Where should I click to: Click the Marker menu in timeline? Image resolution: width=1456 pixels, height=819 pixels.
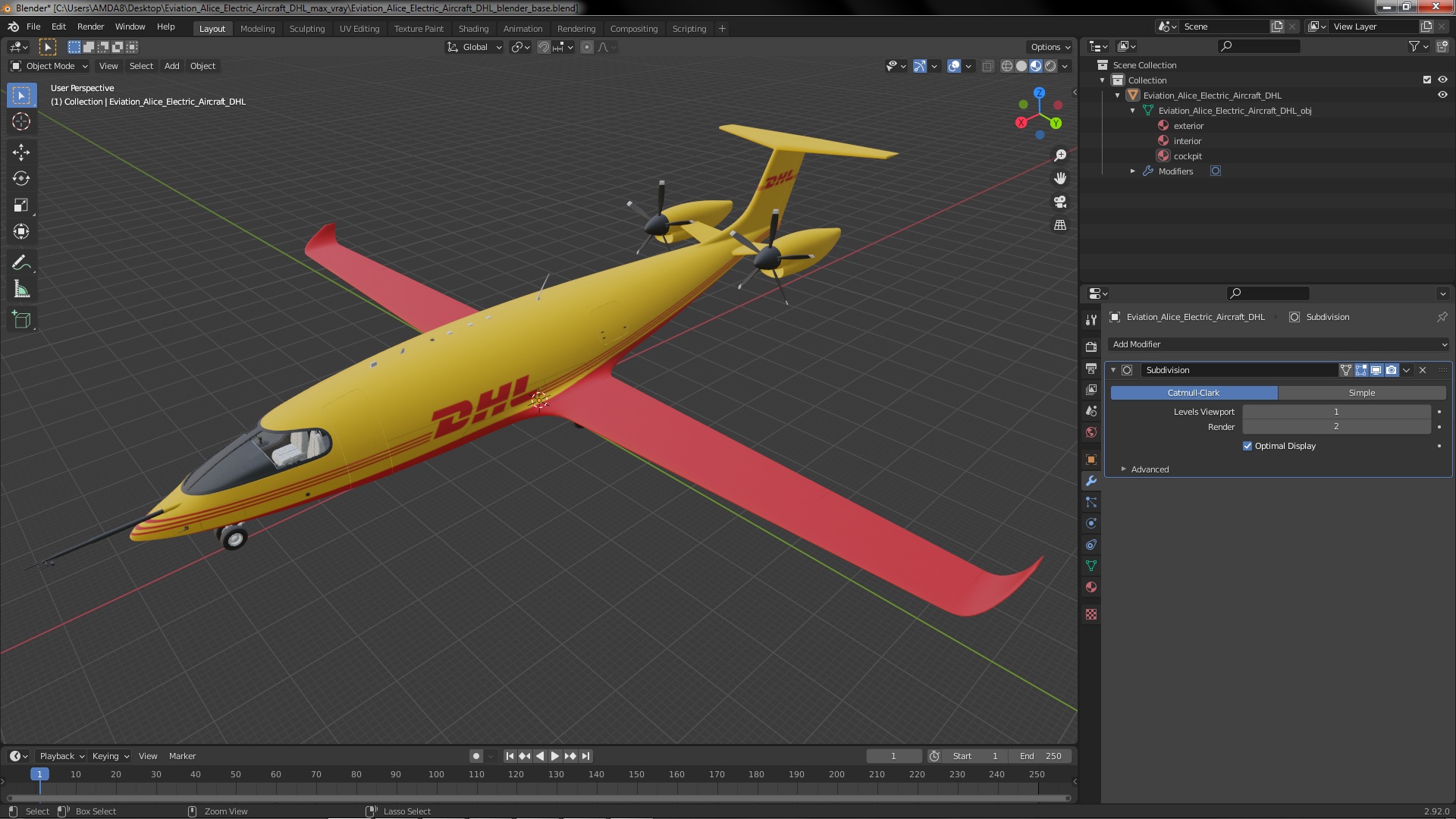point(182,756)
